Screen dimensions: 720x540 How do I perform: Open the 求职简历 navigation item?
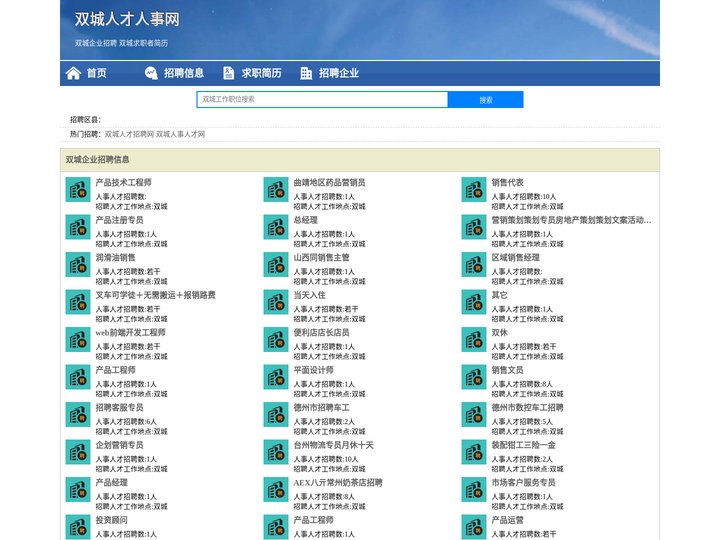(261, 73)
